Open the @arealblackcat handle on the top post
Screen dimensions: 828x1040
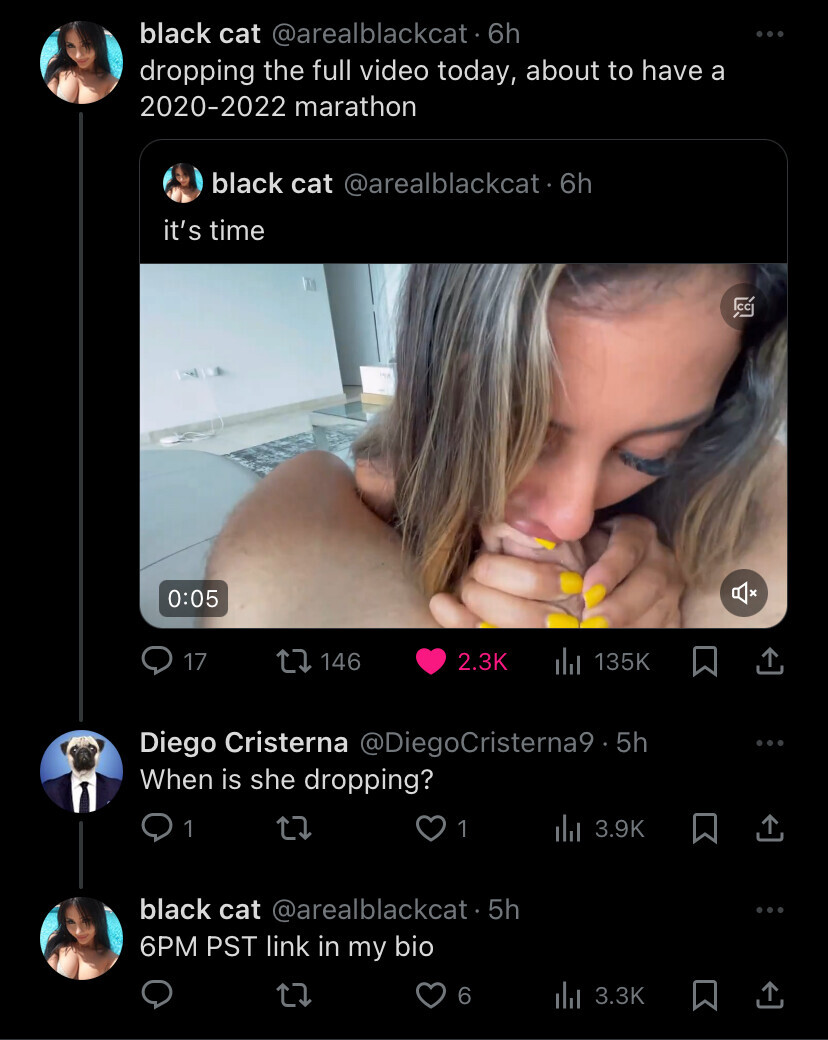tap(369, 34)
